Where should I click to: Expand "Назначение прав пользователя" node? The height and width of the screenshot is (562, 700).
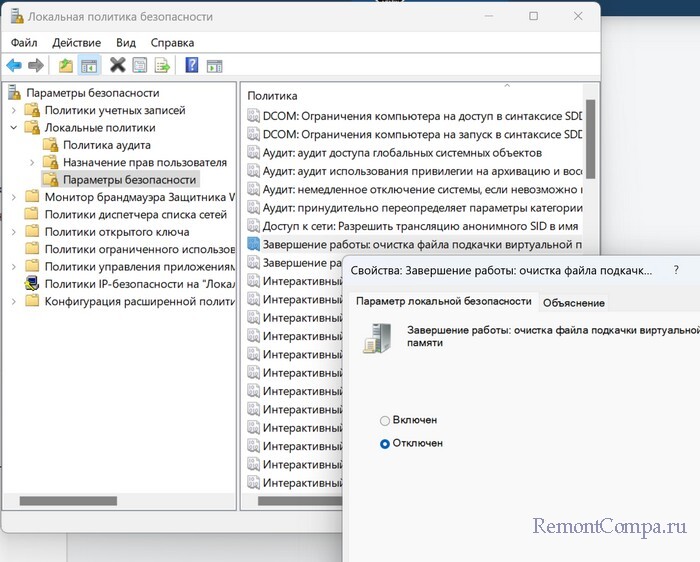(x=31, y=162)
